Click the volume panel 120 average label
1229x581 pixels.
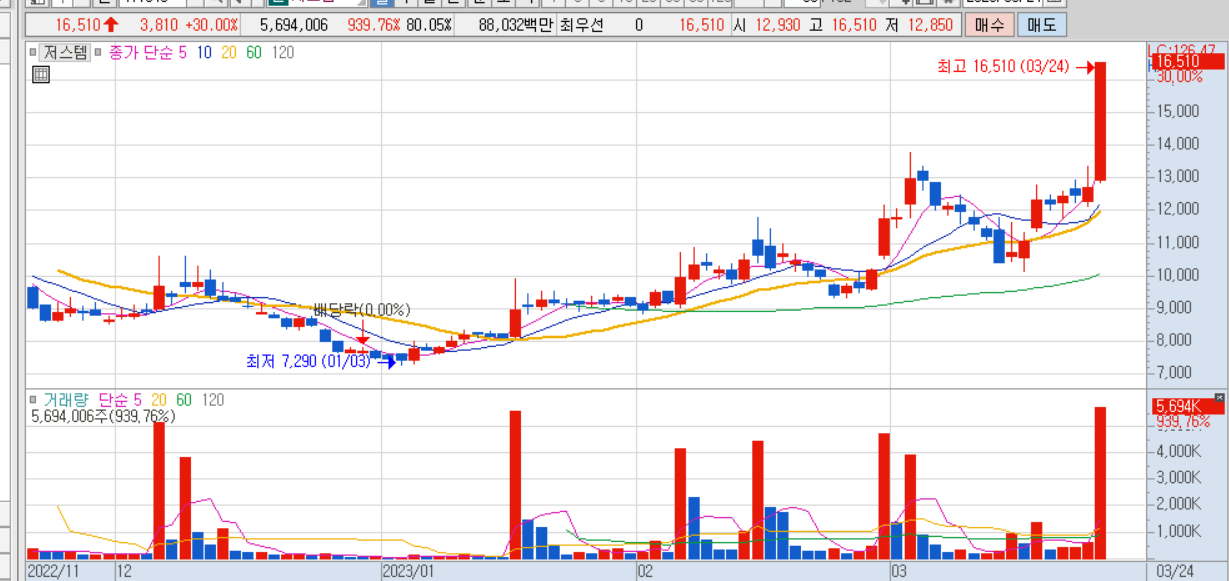(x=213, y=400)
